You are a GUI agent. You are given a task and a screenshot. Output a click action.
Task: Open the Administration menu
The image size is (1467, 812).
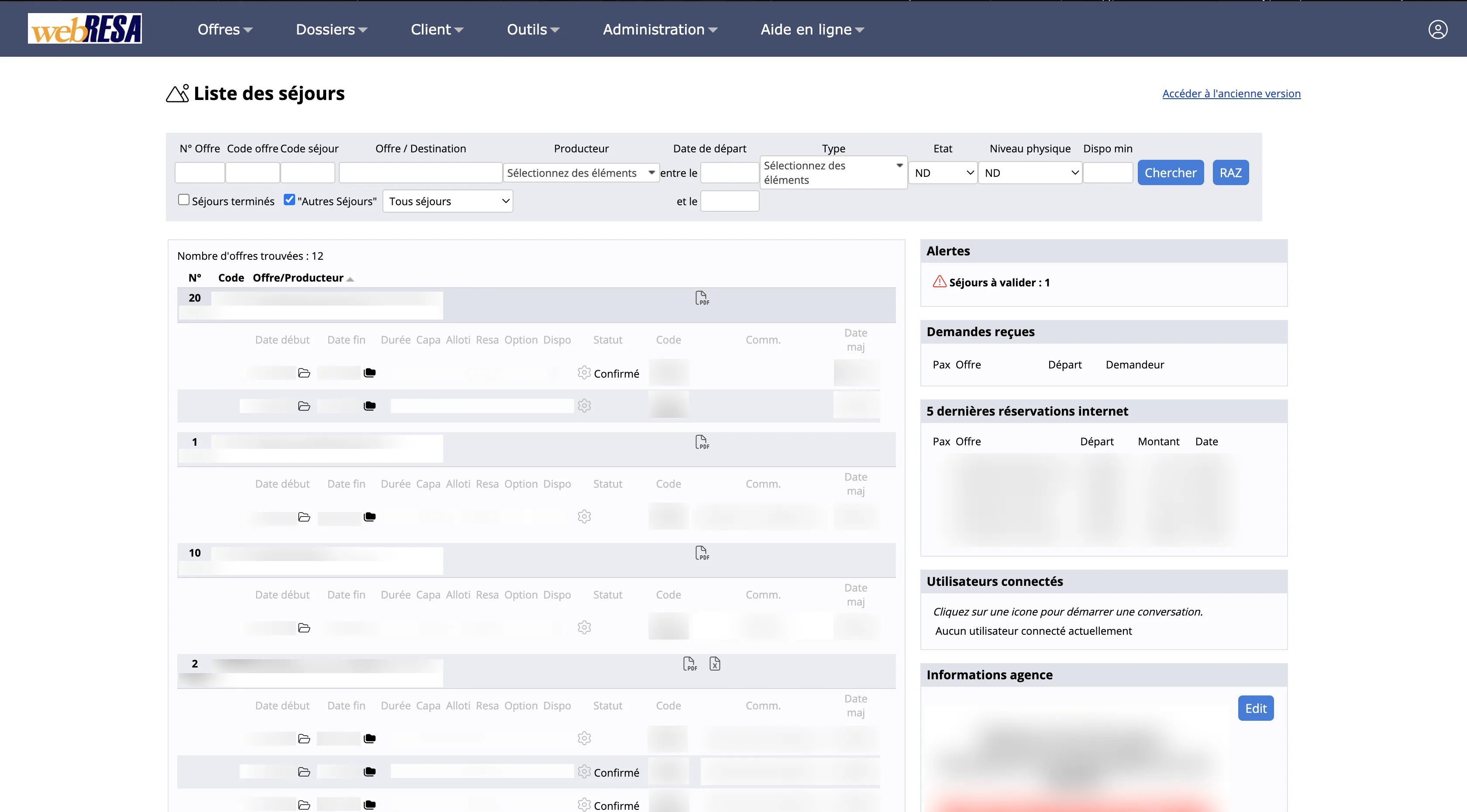[x=660, y=29]
